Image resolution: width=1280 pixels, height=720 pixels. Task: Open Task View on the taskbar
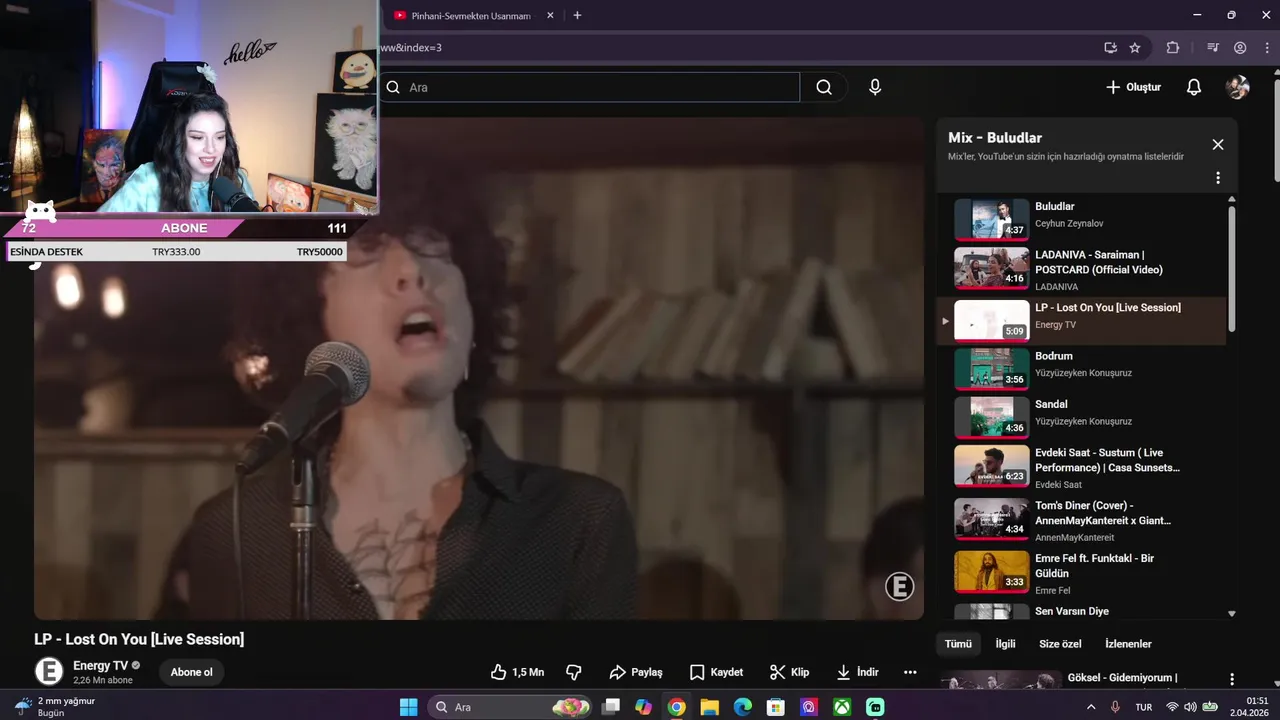point(610,707)
